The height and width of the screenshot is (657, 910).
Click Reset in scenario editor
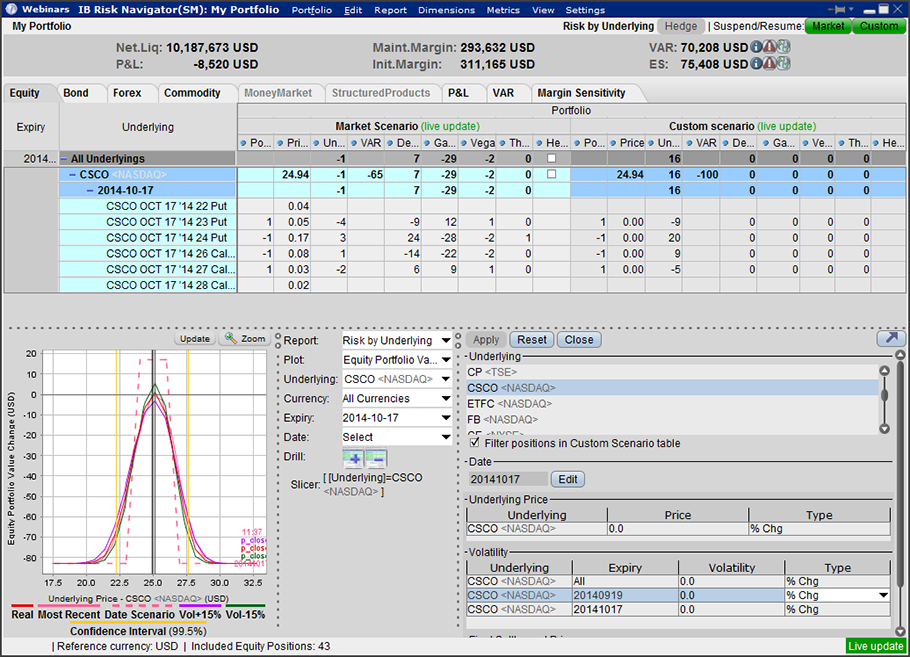pyautogui.click(x=532, y=340)
